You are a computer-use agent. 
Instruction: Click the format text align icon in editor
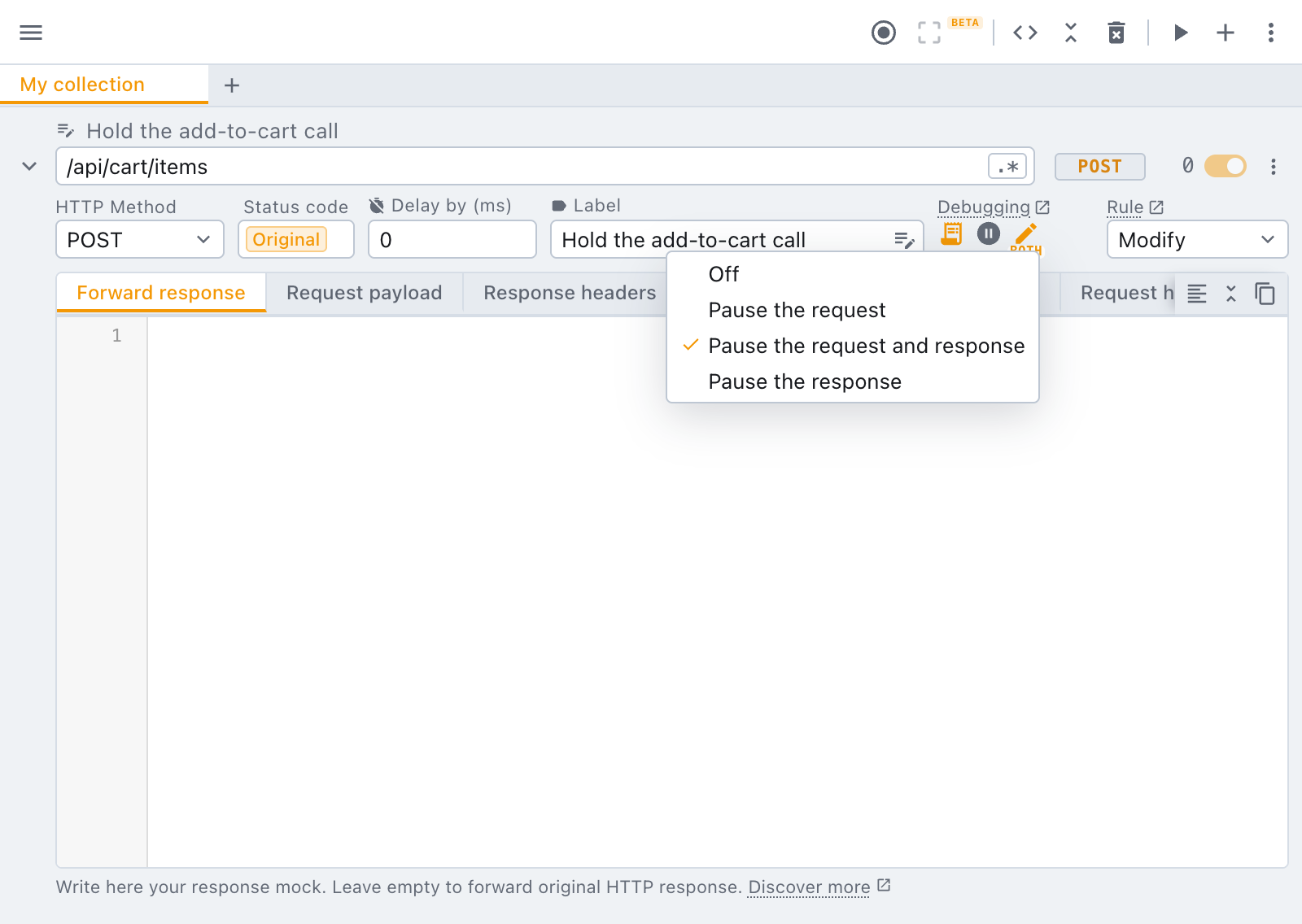tap(1197, 294)
